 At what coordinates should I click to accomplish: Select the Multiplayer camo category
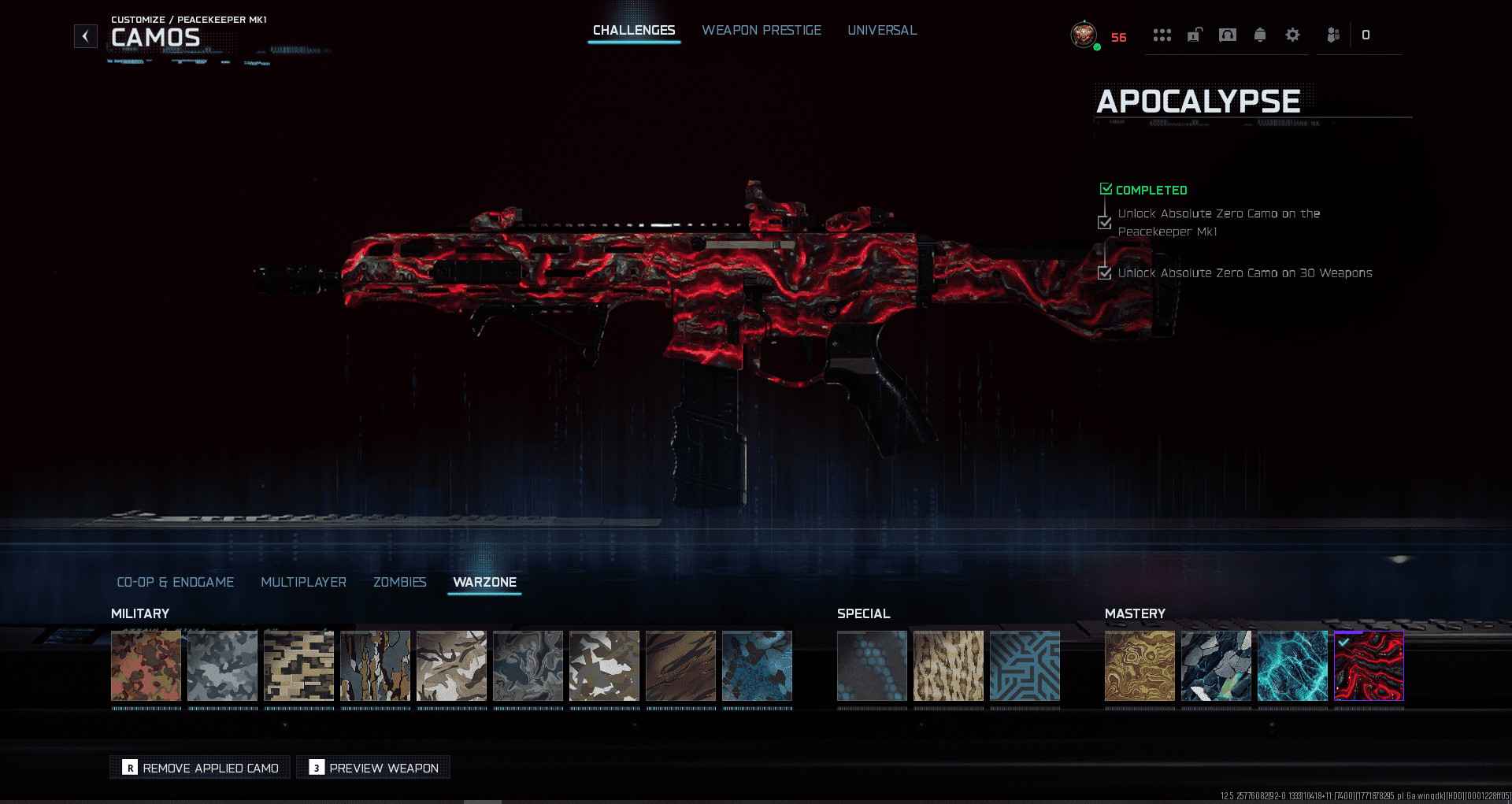click(304, 582)
